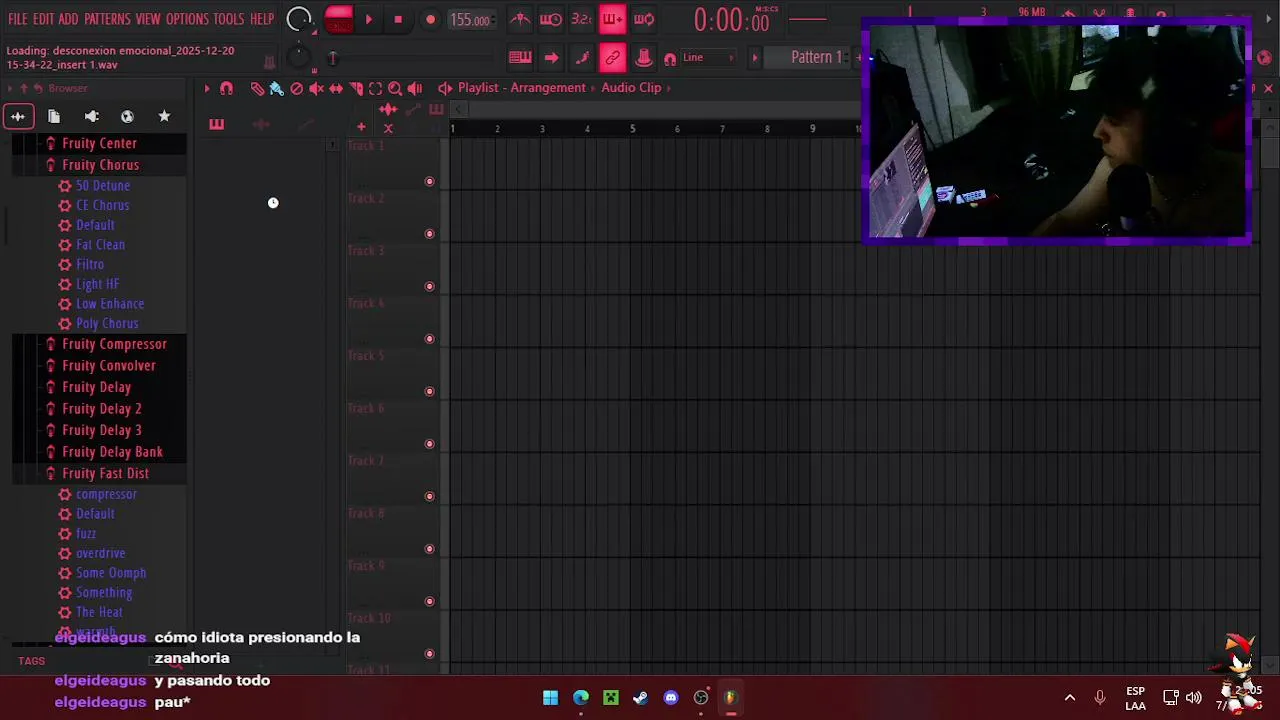Open the Mixer icon
This screenshot has height=720, width=1280.
pyautogui.click(x=644, y=58)
